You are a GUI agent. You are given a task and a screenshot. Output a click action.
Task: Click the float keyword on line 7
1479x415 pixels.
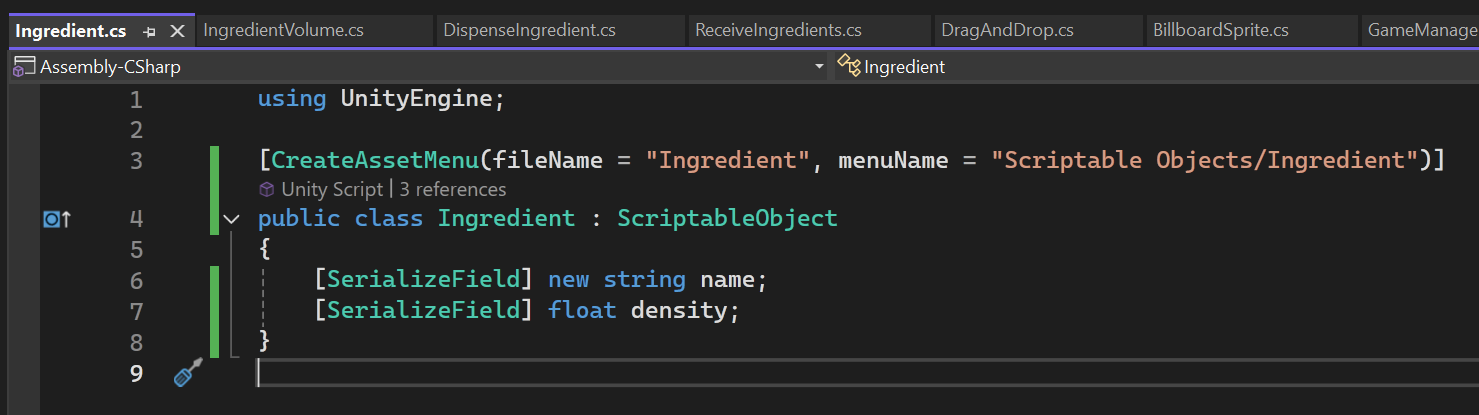pos(582,310)
